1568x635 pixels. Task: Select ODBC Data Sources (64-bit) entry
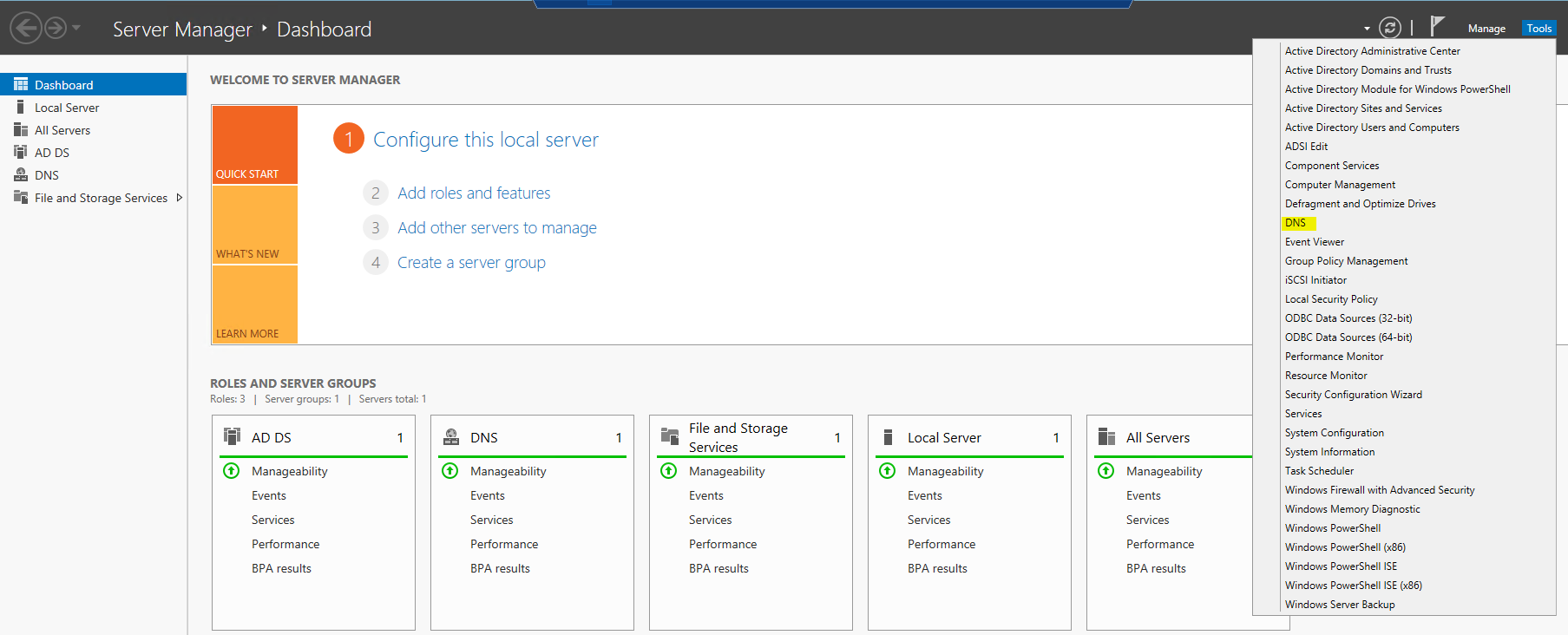click(x=1348, y=337)
